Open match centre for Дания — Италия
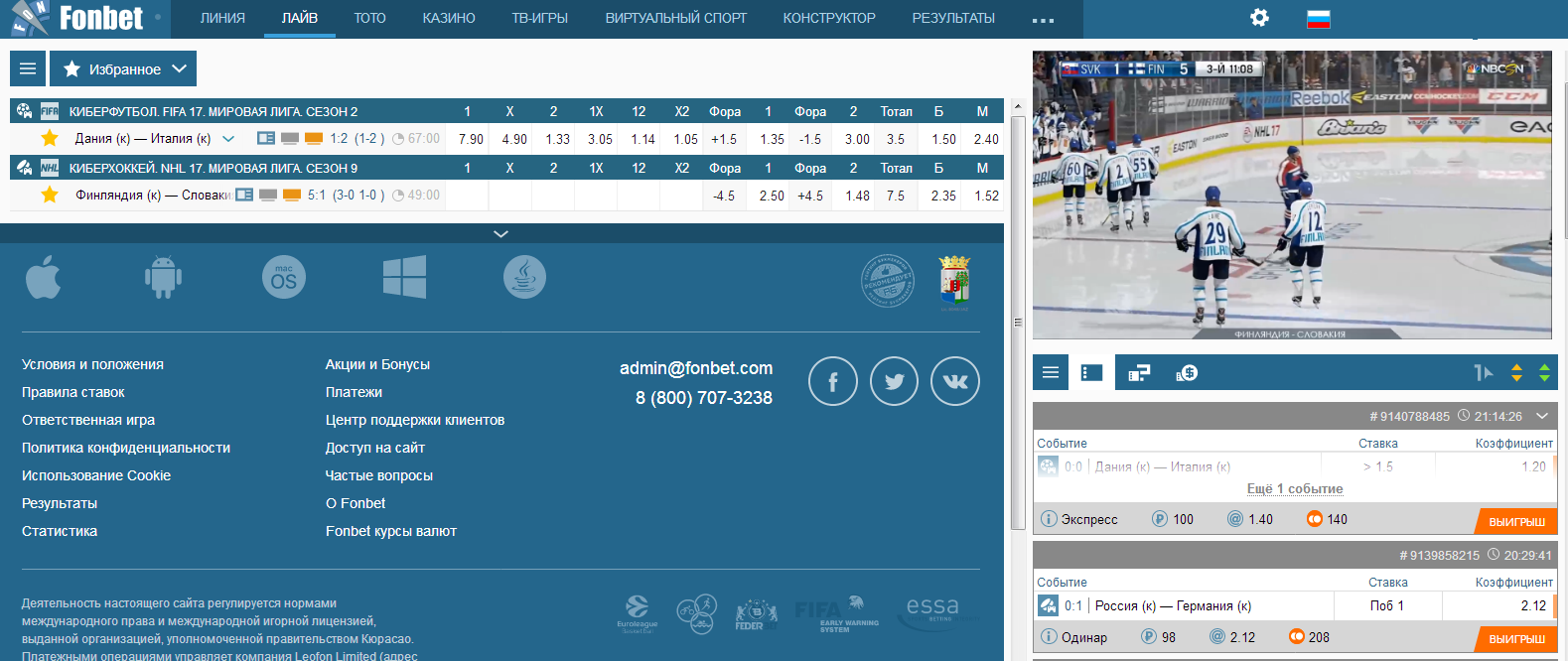The image size is (1568, 661). pyautogui.click(x=265, y=139)
